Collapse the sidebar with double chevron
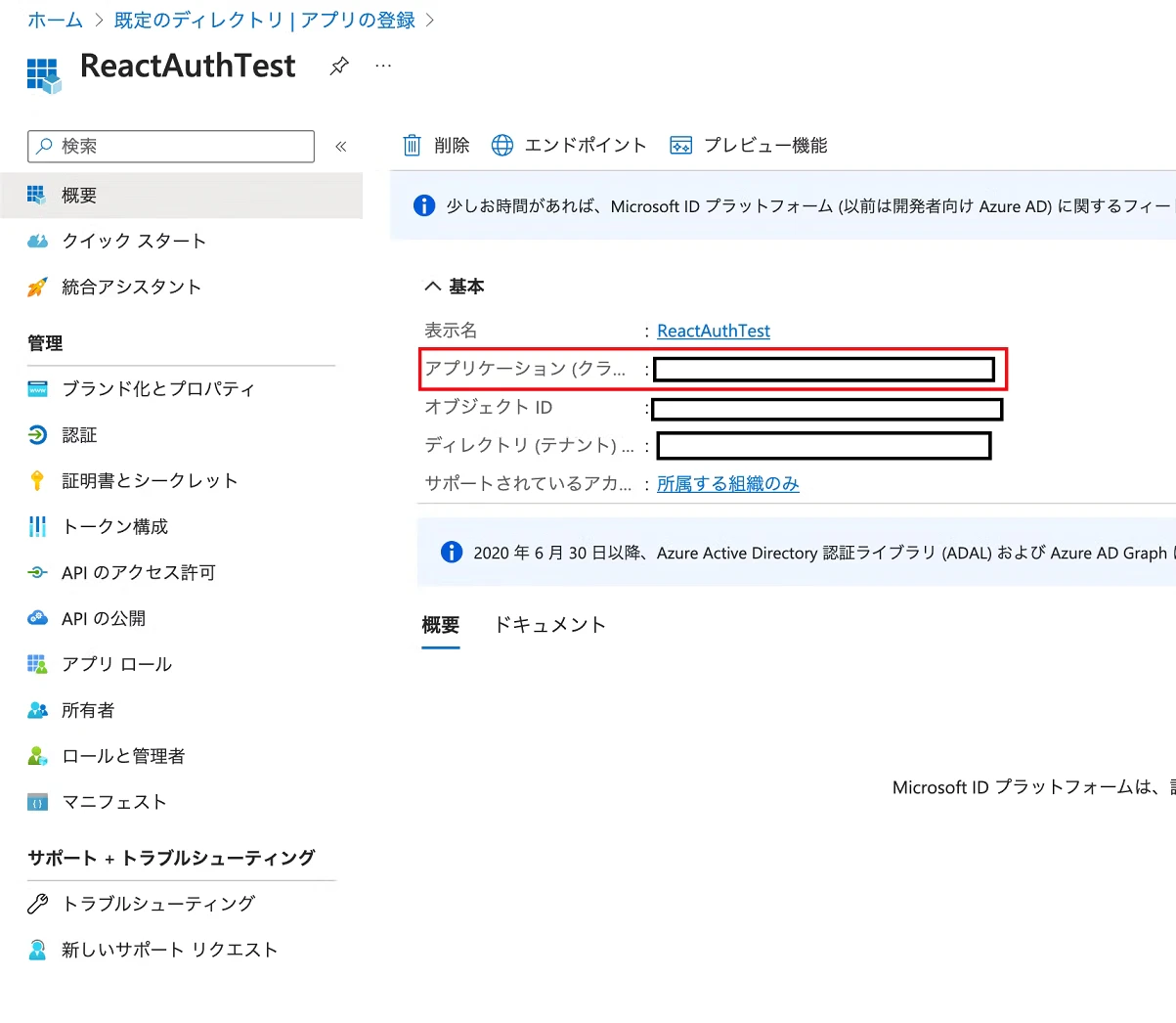Screen dimensions: 1176x1023 point(341,147)
